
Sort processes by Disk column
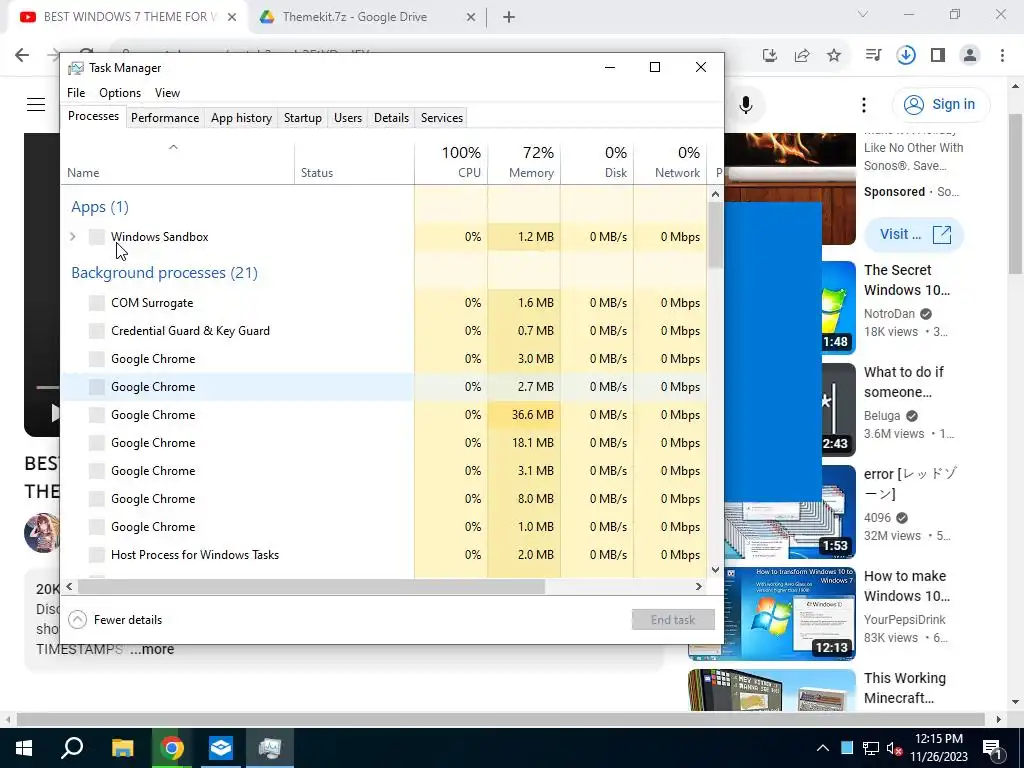tap(597, 162)
